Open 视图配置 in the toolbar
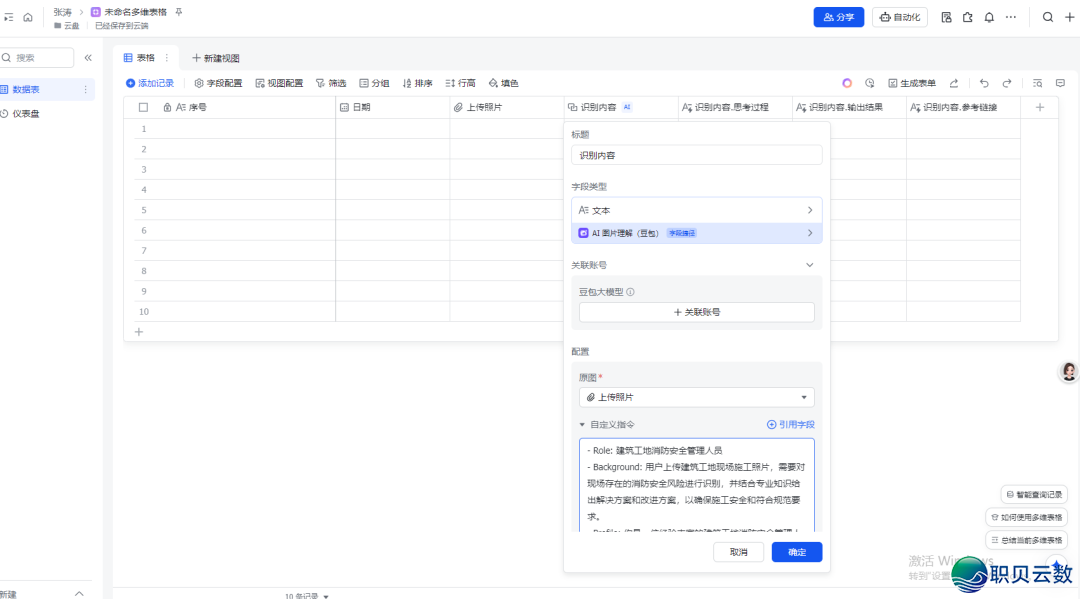The height and width of the screenshot is (599, 1080). (x=279, y=83)
